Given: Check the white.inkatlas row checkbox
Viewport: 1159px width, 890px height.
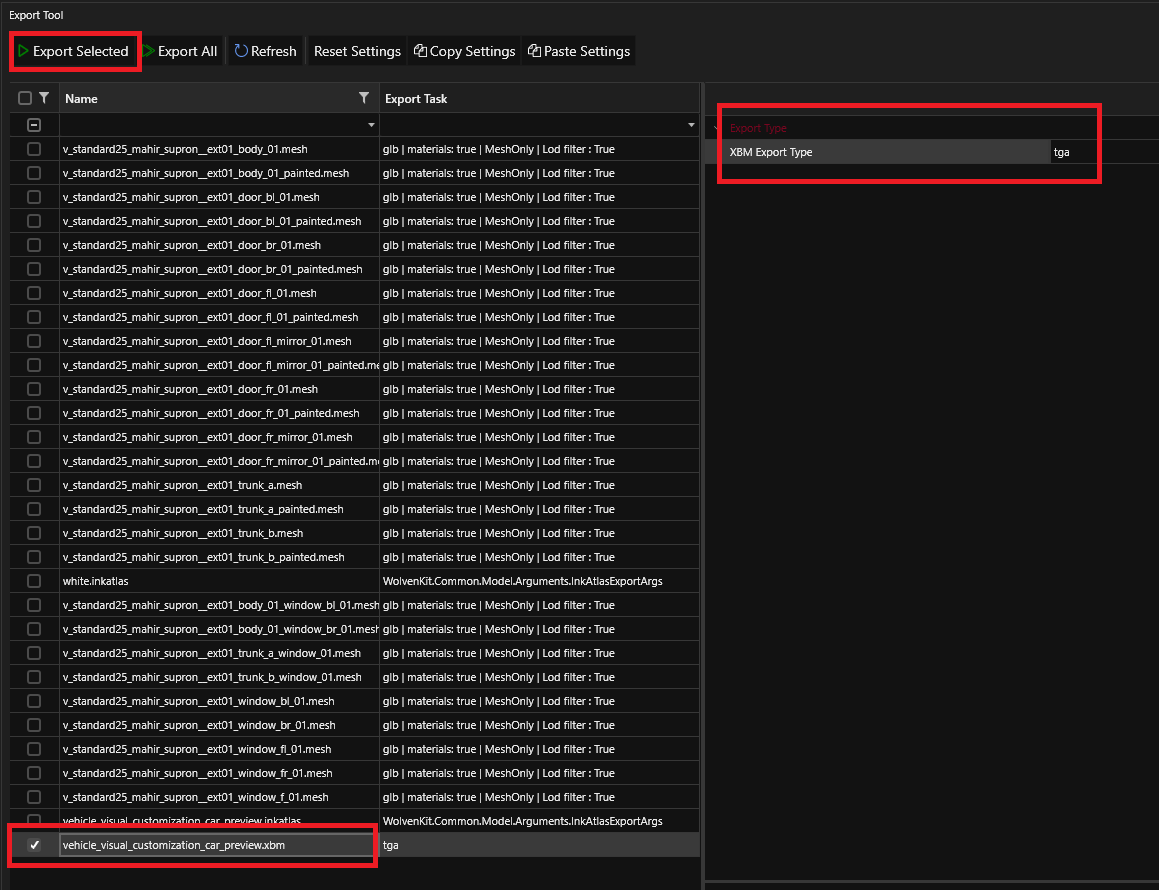Looking at the screenshot, I should 34,581.
